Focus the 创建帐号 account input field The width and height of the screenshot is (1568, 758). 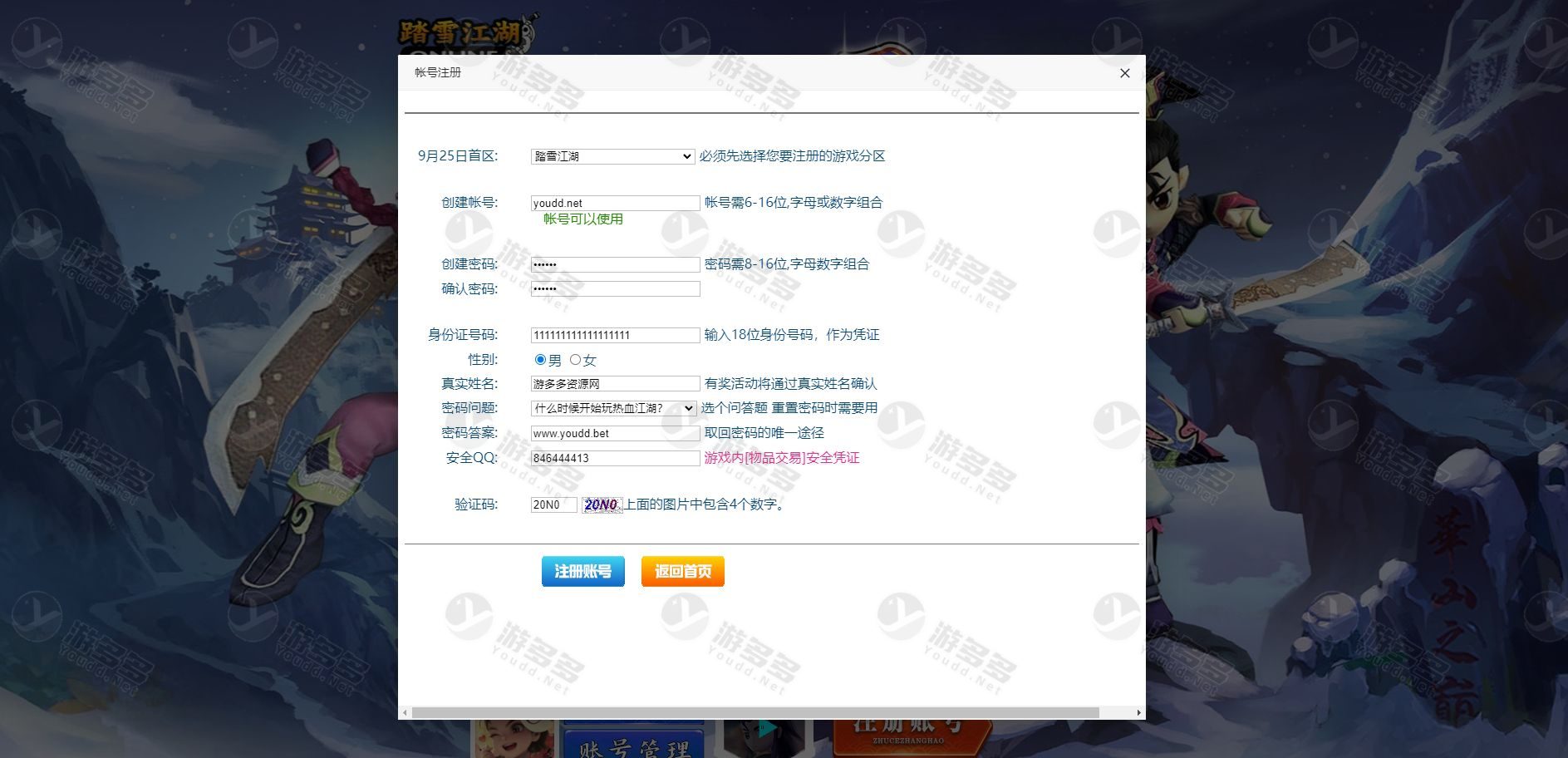coord(615,203)
